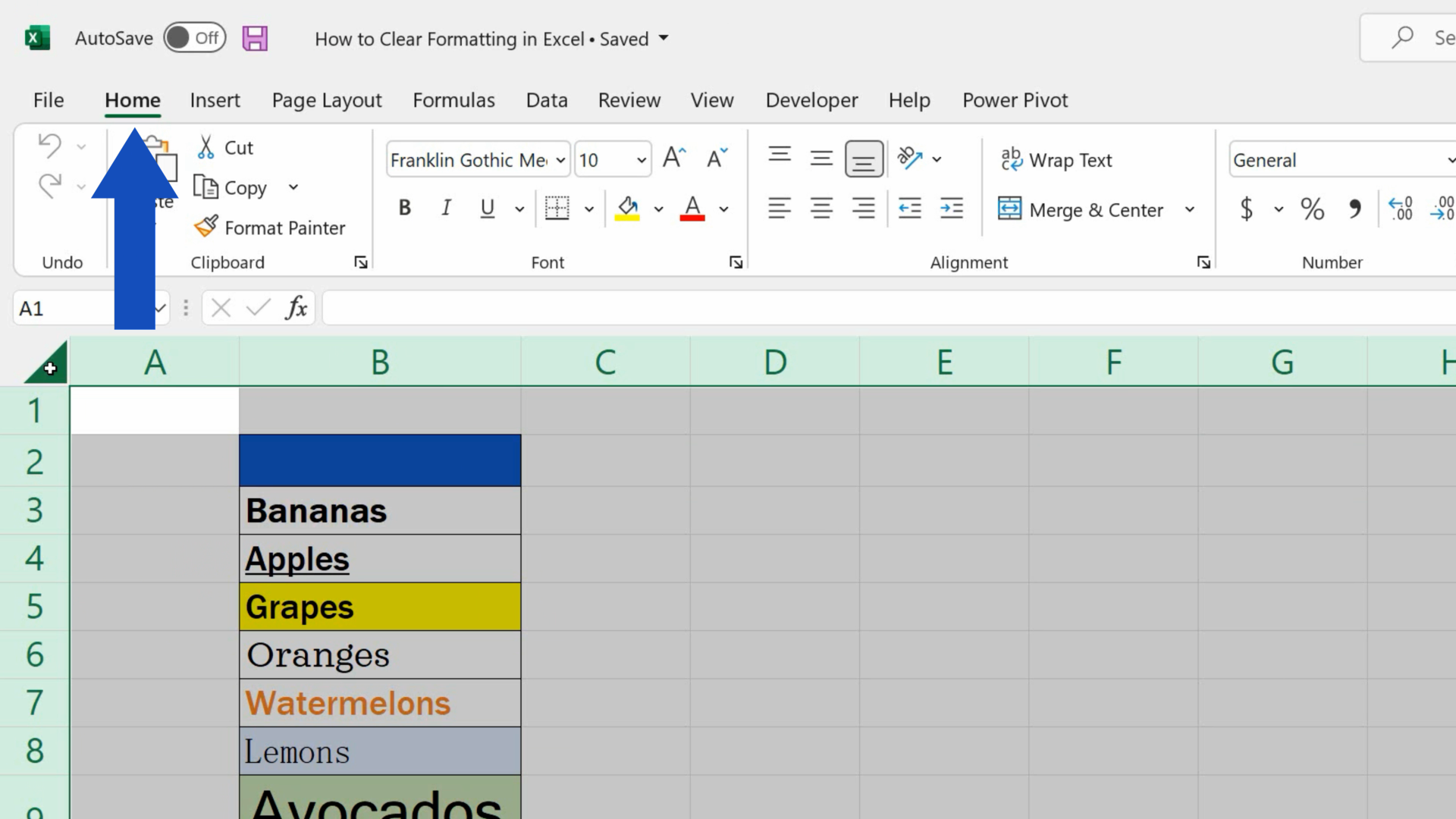Apply percent style formatting
This screenshot has height=819, width=1456.
click(1313, 209)
